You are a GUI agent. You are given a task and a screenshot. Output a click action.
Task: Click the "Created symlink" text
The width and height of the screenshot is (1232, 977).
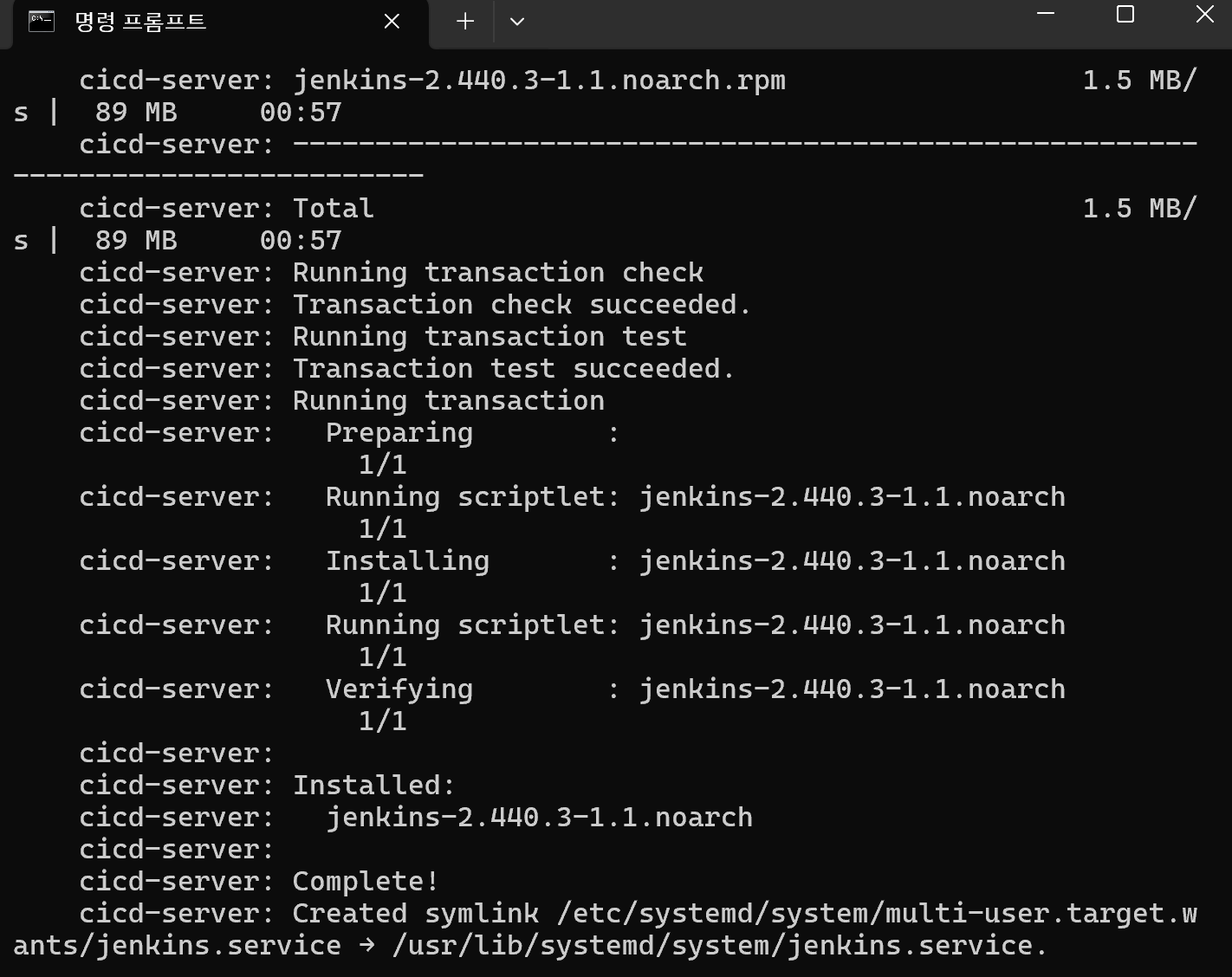[415, 914]
